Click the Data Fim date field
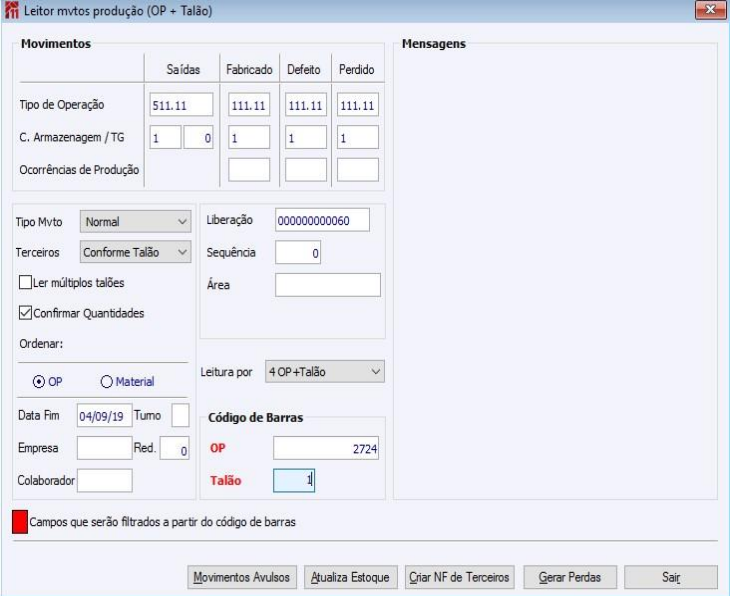The image size is (730, 596). [105, 415]
